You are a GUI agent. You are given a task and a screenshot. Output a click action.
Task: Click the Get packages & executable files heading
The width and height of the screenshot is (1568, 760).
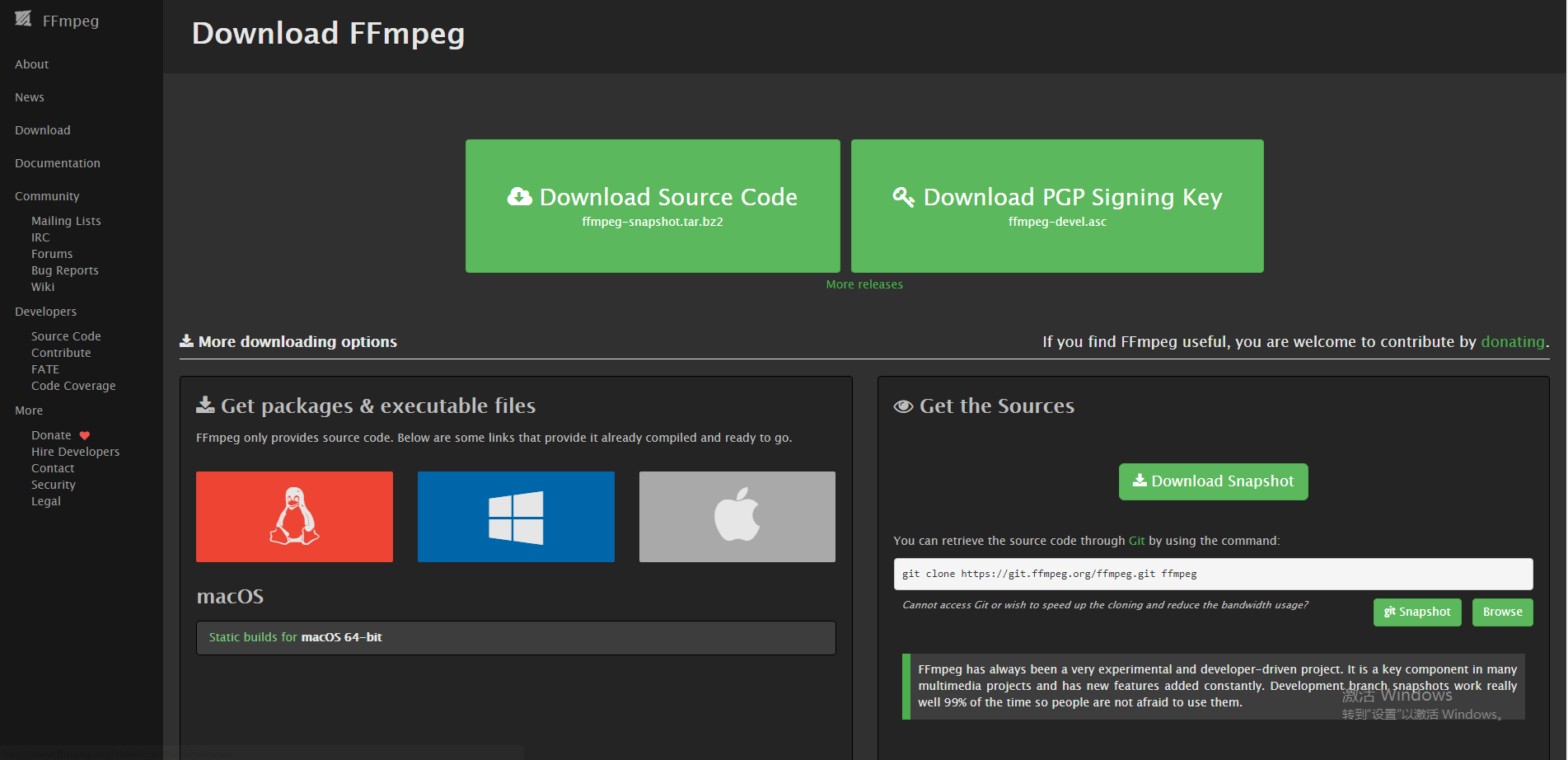coord(366,406)
